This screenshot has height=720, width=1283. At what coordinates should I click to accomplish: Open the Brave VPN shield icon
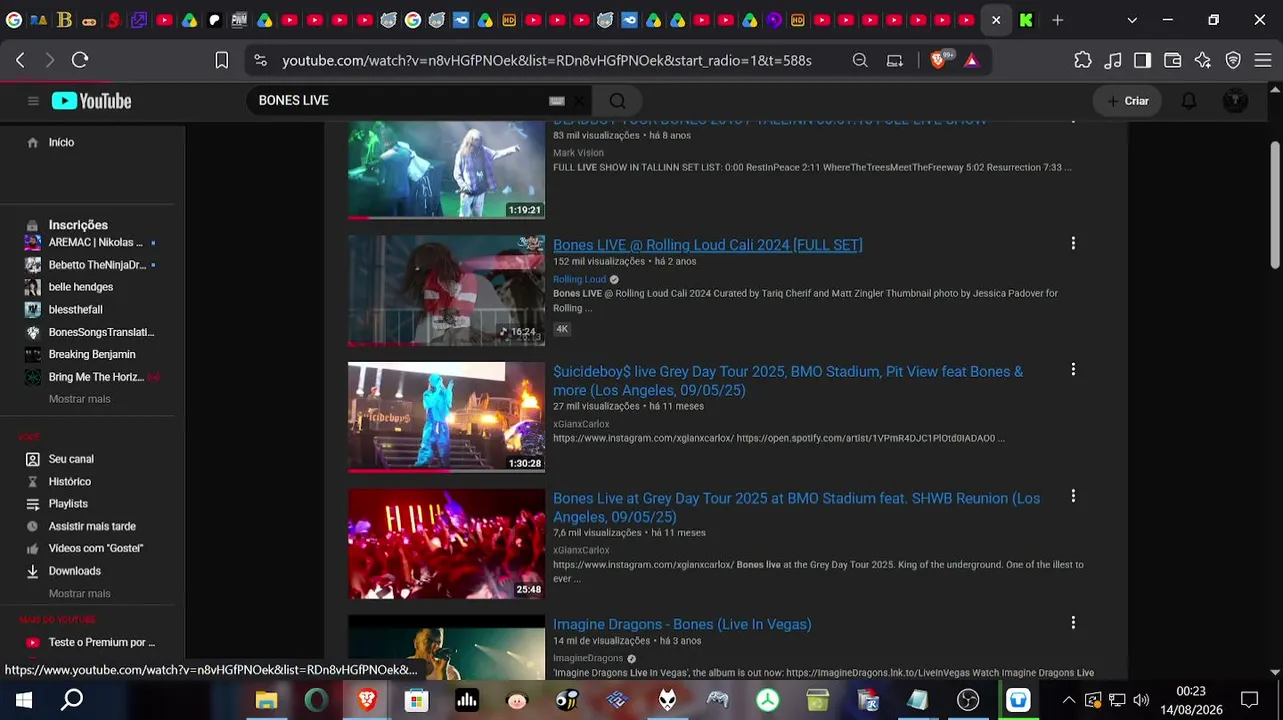pyautogui.click(x=1233, y=61)
